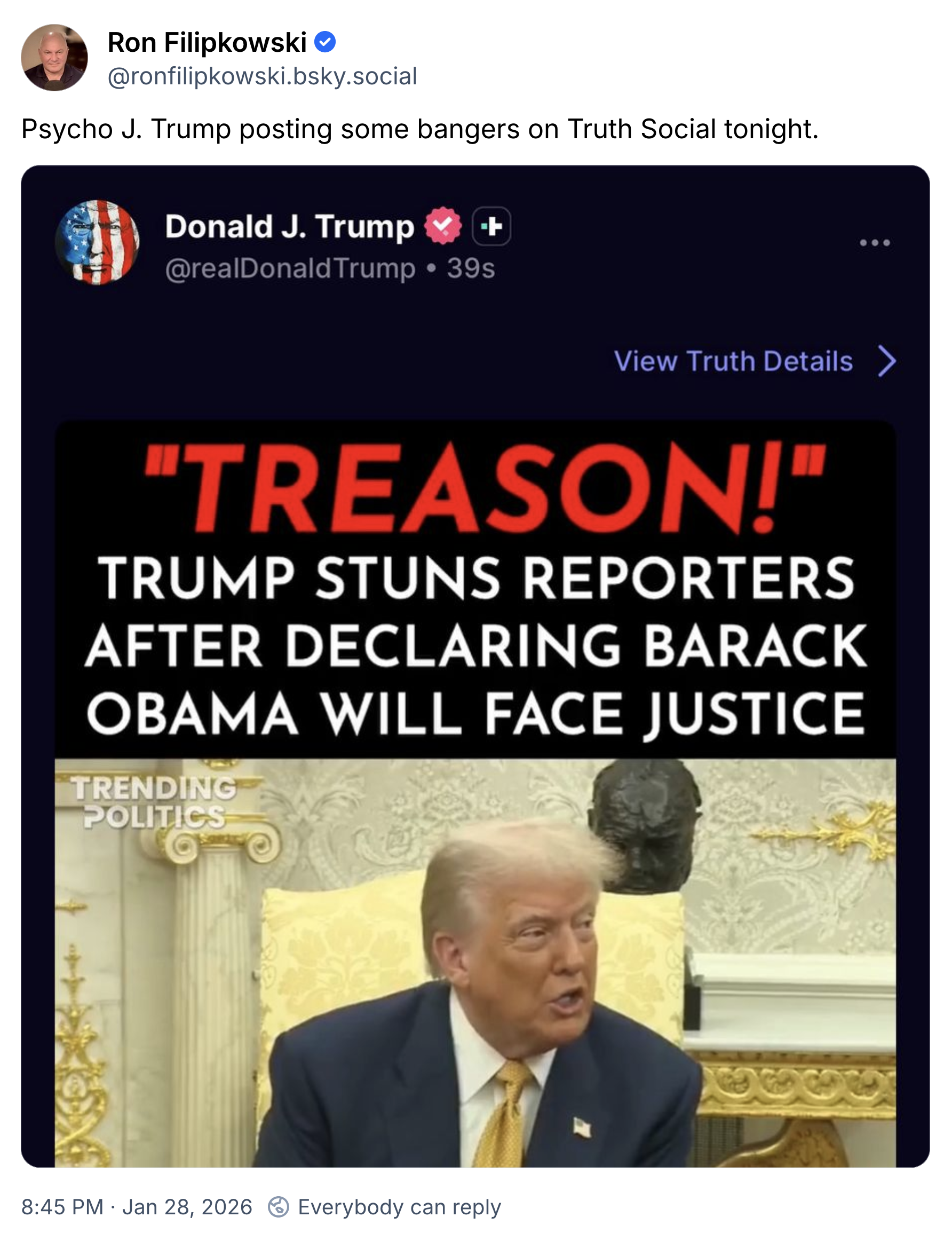The width and height of the screenshot is (952, 1233).
Task: Open Ron Filipkowski's profile avatar
Action: [54, 58]
